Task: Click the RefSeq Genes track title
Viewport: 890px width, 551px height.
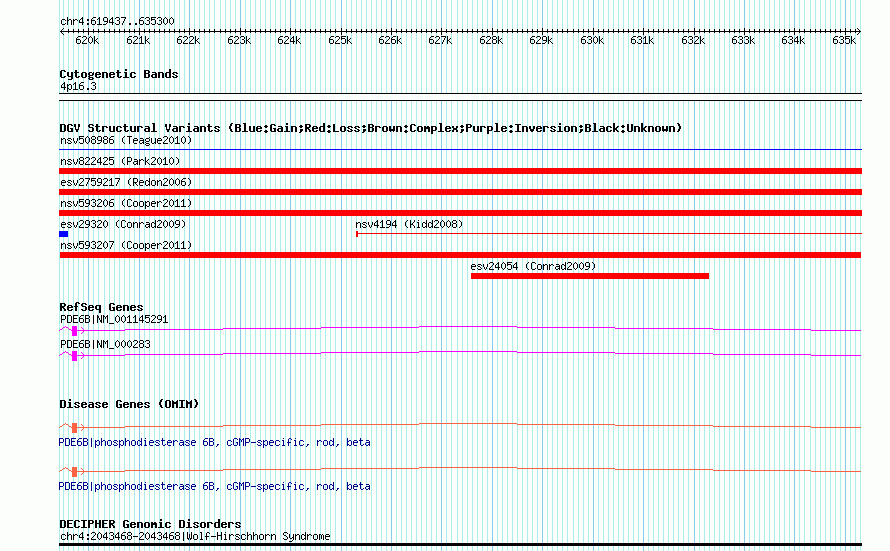Action: tap(101, 307)
